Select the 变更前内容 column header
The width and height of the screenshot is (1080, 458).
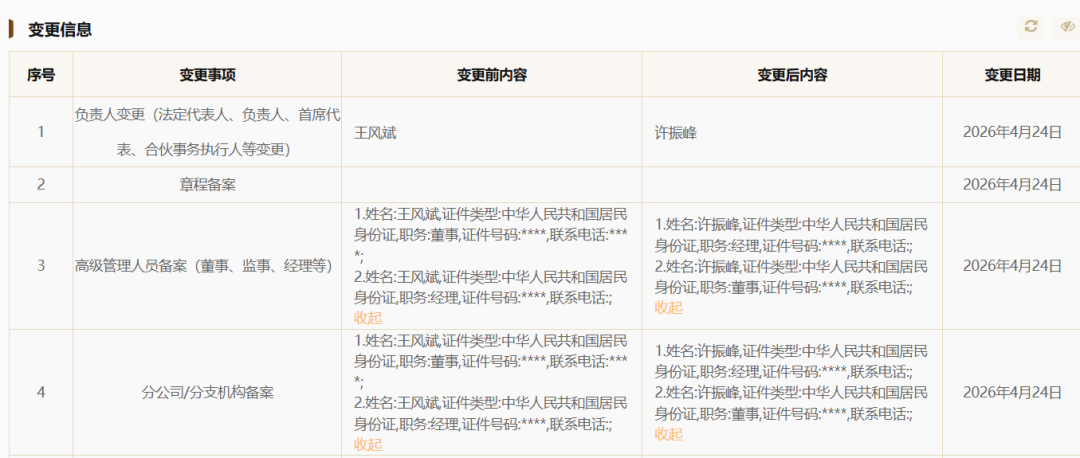pyautogui.click(x=491, y=75)
